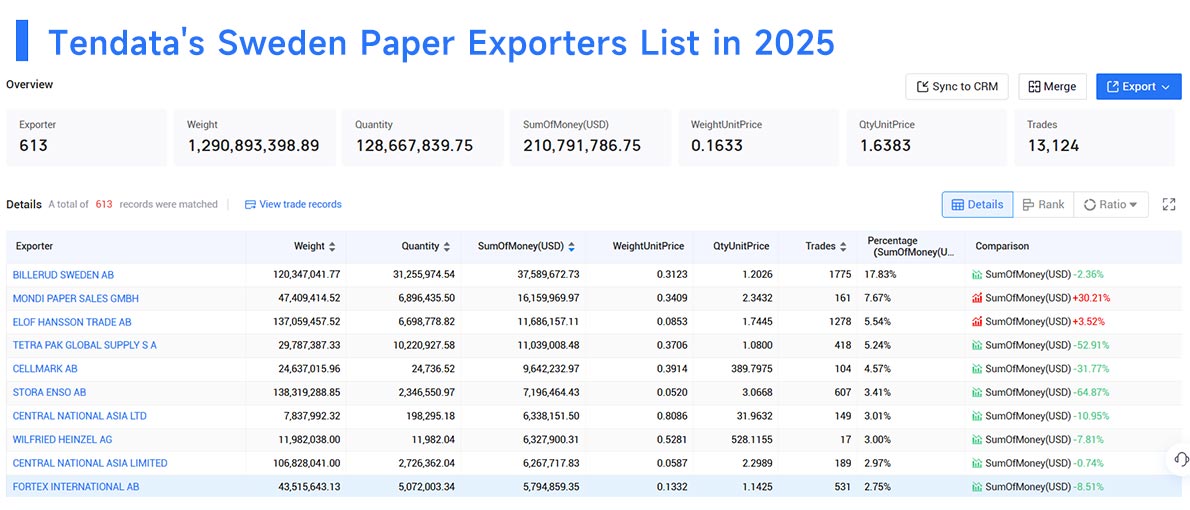The image size is (1190, 510).
Task: Open CELLMARK AB exporter link
Action: click(x=45, y=369)
